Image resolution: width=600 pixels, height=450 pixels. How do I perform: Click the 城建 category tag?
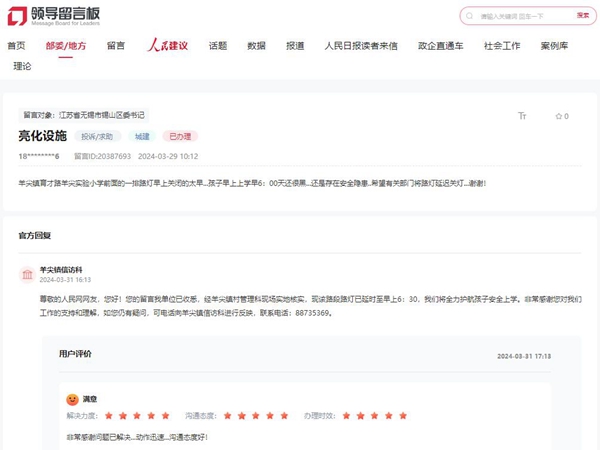(142, 137)
